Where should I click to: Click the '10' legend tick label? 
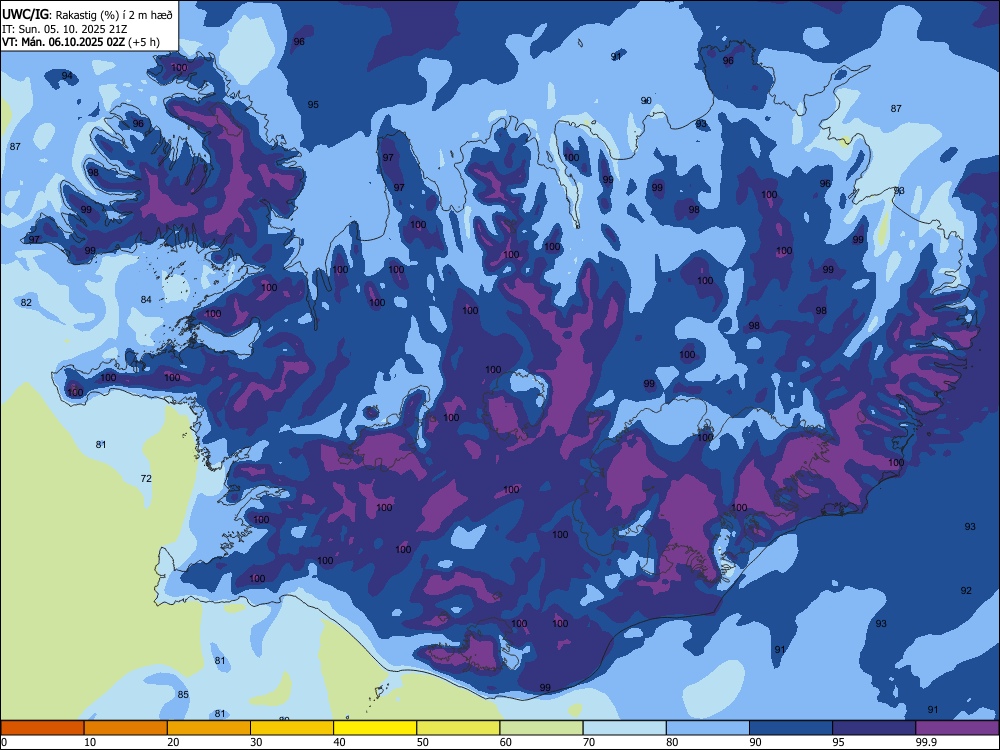[90, 742]
